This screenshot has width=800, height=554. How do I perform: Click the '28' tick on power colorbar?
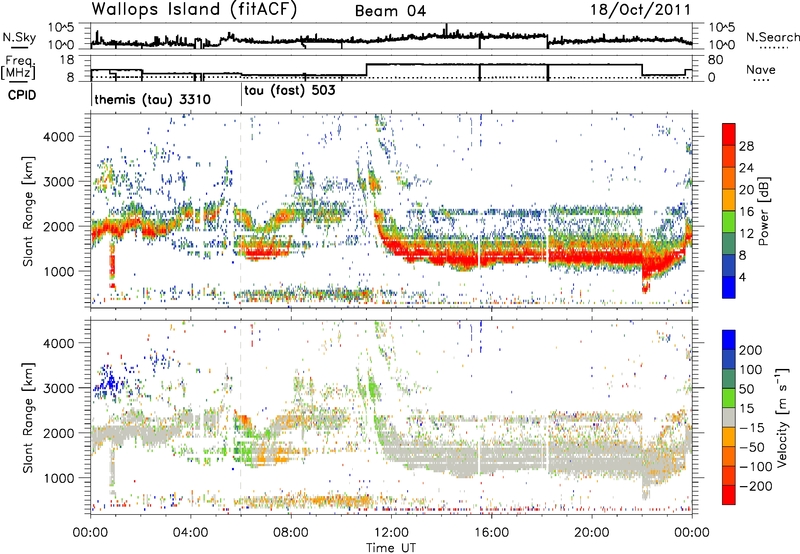tap(746, 146)
